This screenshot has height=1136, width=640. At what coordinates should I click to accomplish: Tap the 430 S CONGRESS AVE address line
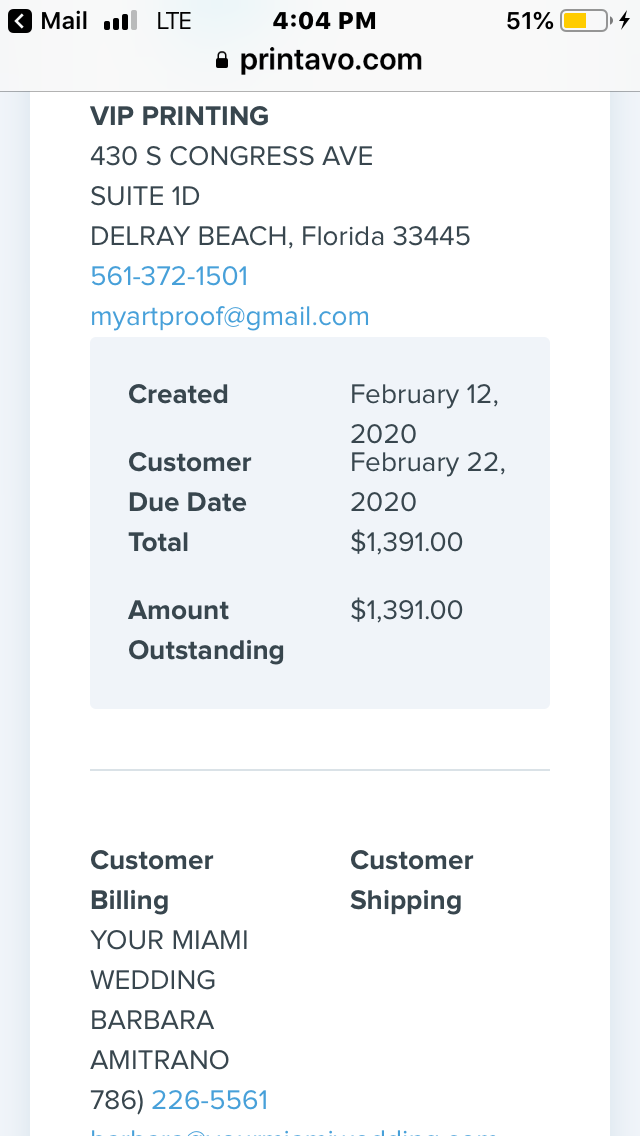(x=232, y=156)
